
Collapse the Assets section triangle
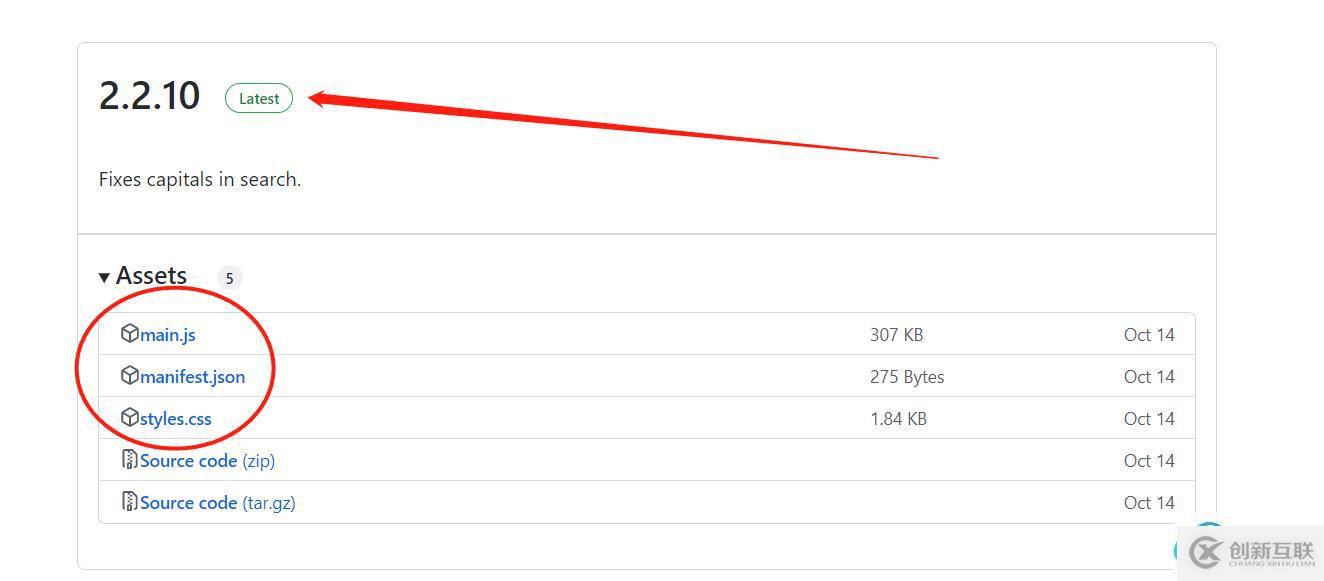(104, 277)
